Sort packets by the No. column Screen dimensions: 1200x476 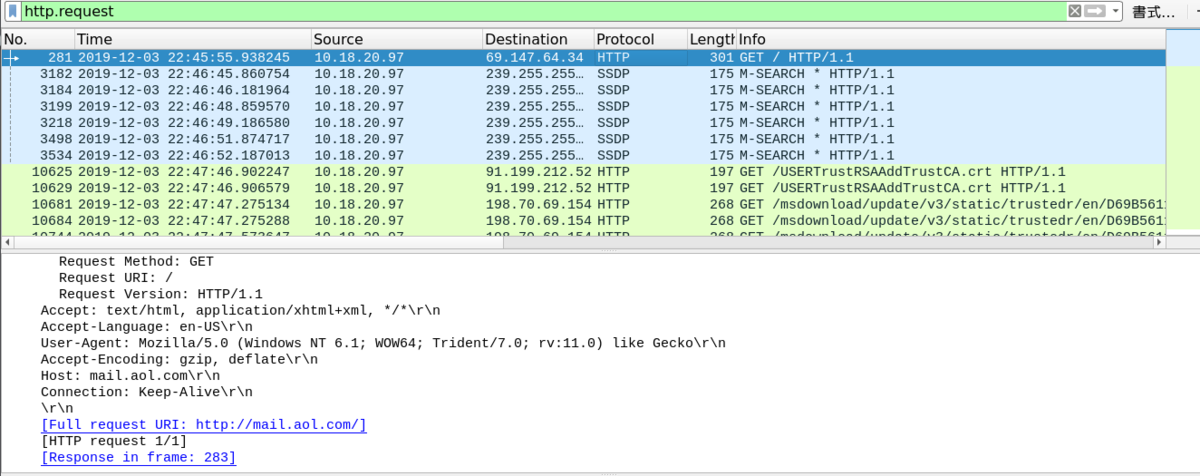(x=37, y=39)
